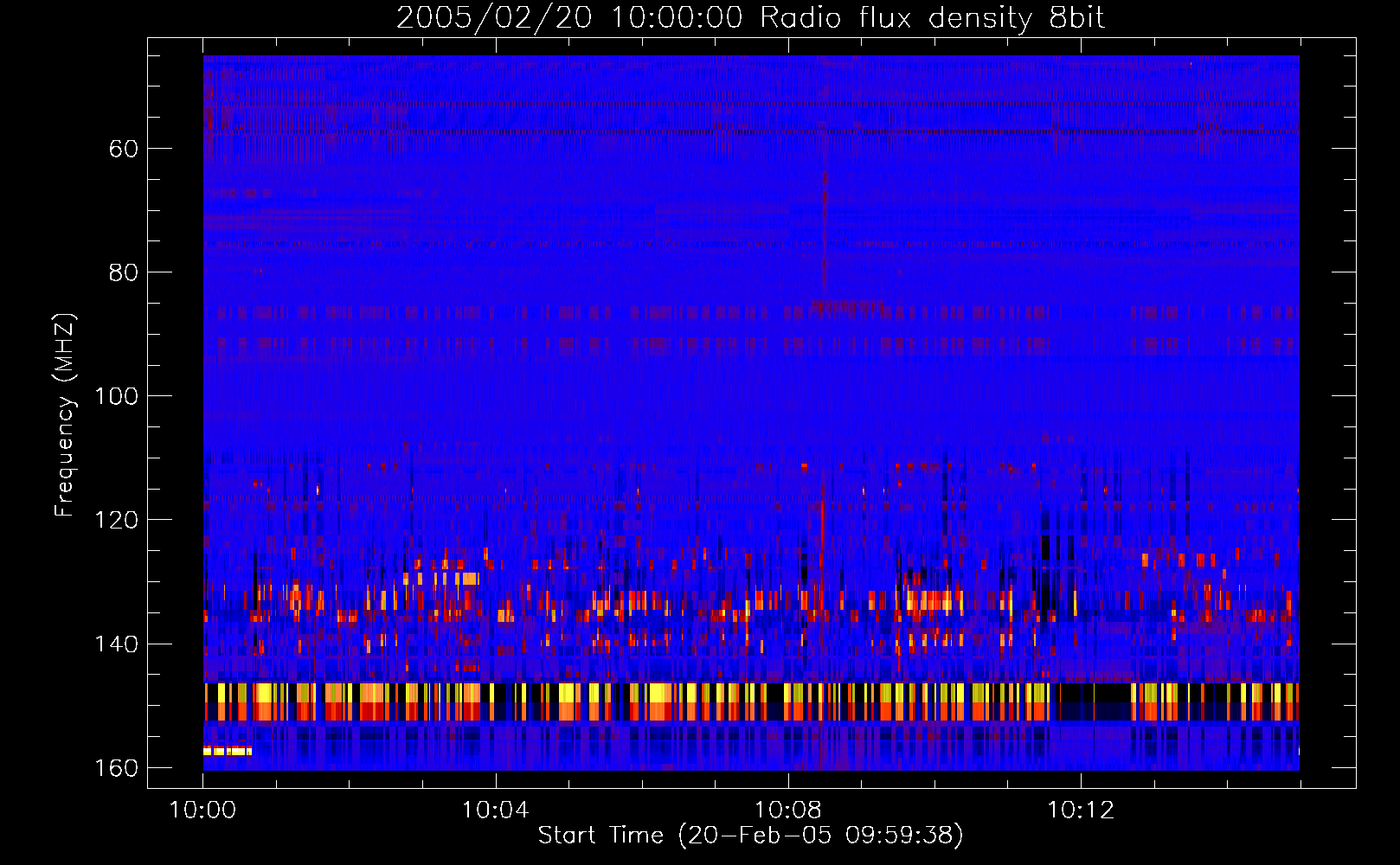This screenshot has width=1400, height=865.
Task: Click the '80' frequency tick label
Action: click(124, 272)
